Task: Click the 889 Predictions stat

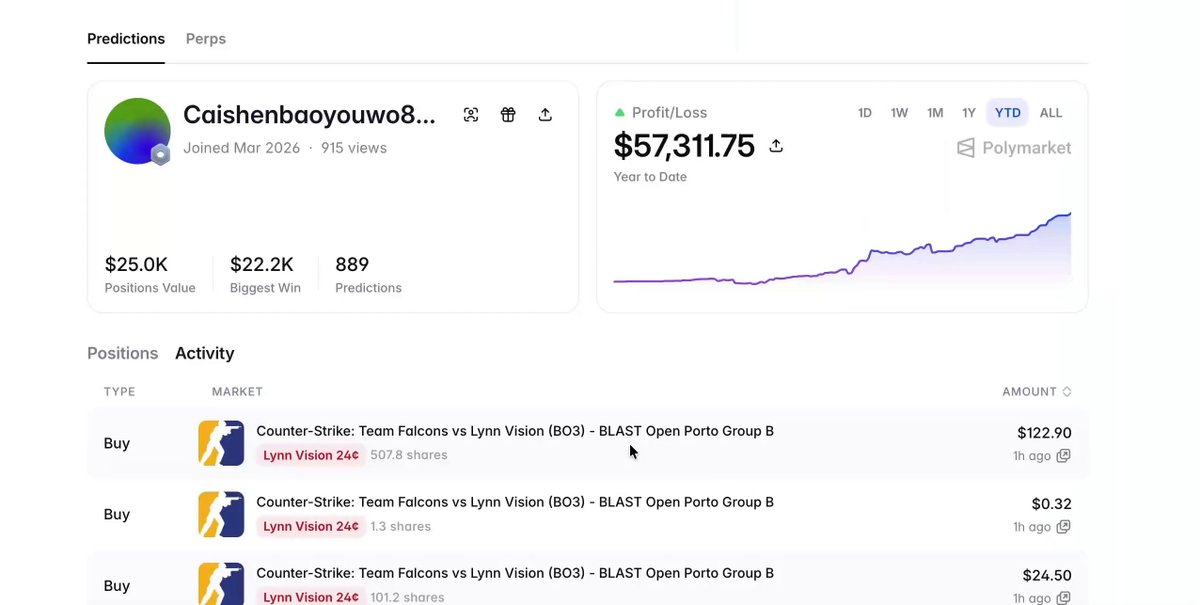Action: [368, 274]
